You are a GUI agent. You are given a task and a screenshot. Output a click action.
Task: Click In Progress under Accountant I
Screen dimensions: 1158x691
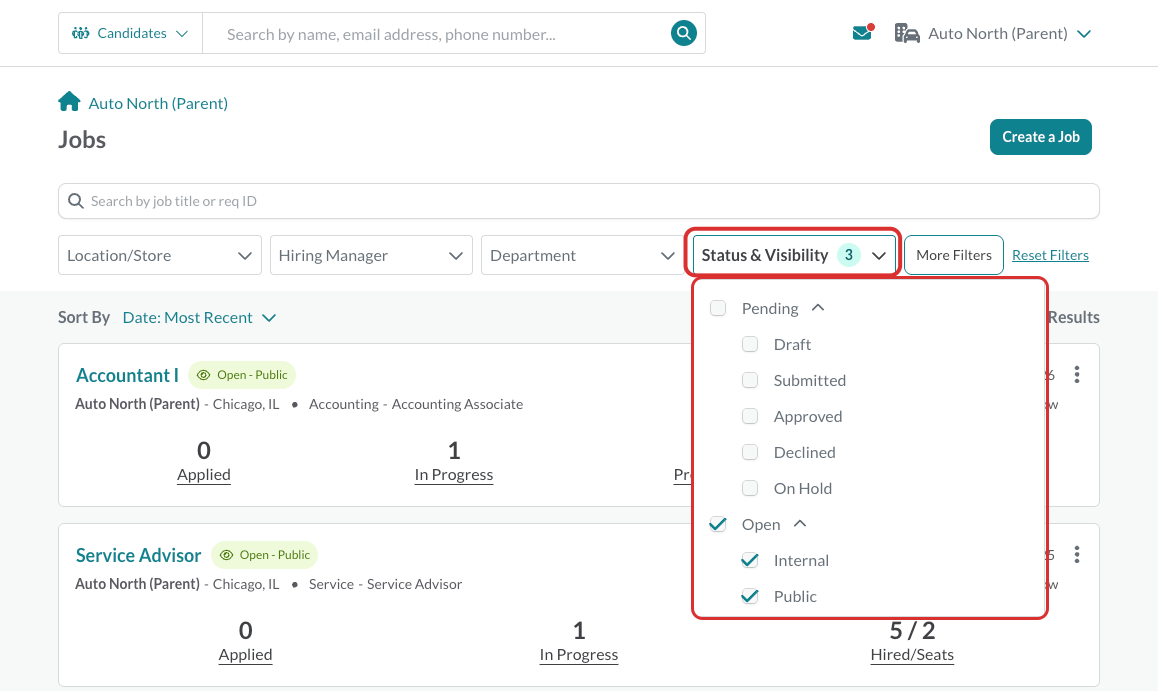pyautogui.click(x=453, y=475)
